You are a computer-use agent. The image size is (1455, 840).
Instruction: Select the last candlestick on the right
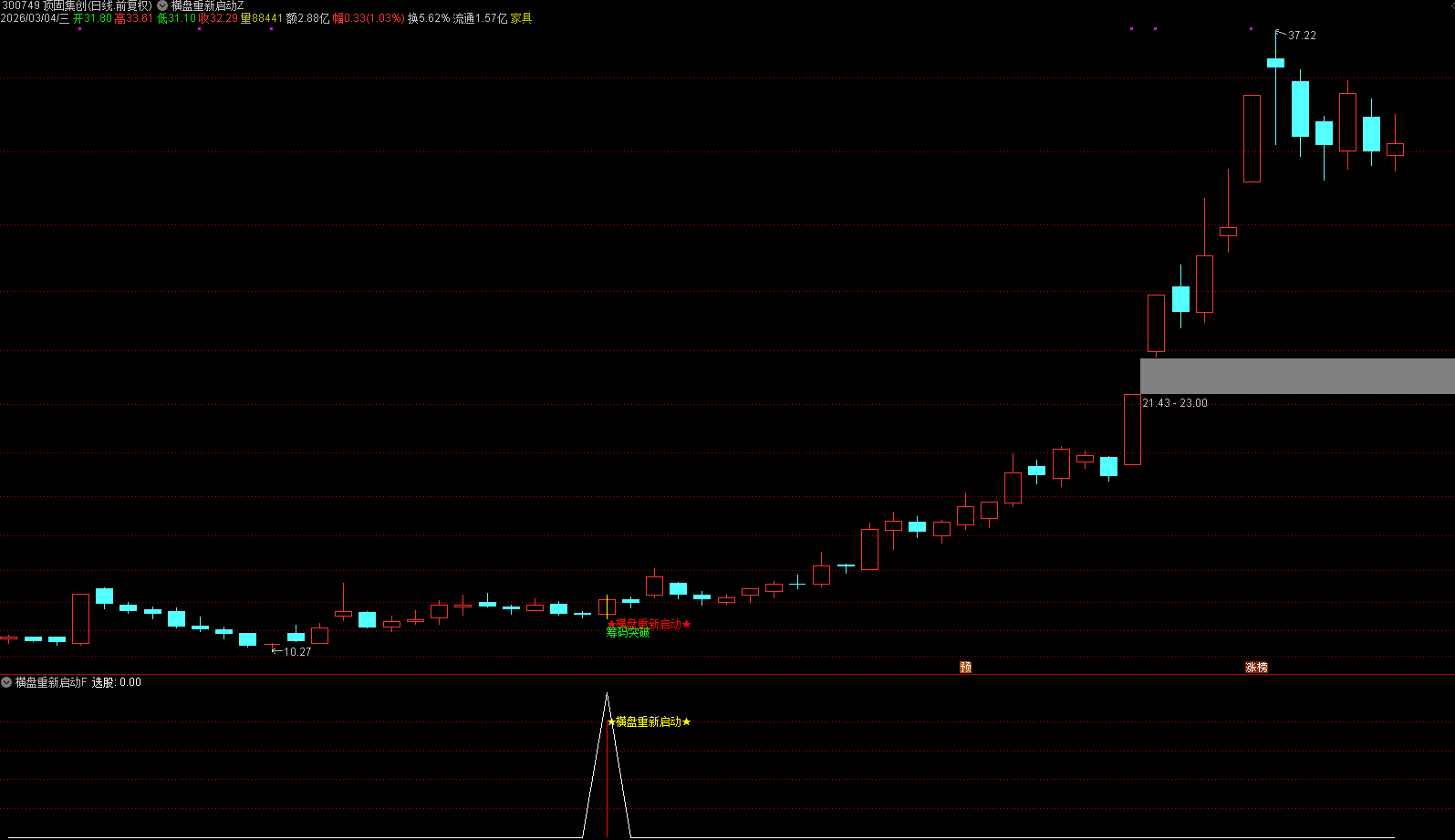[1395, 150]
